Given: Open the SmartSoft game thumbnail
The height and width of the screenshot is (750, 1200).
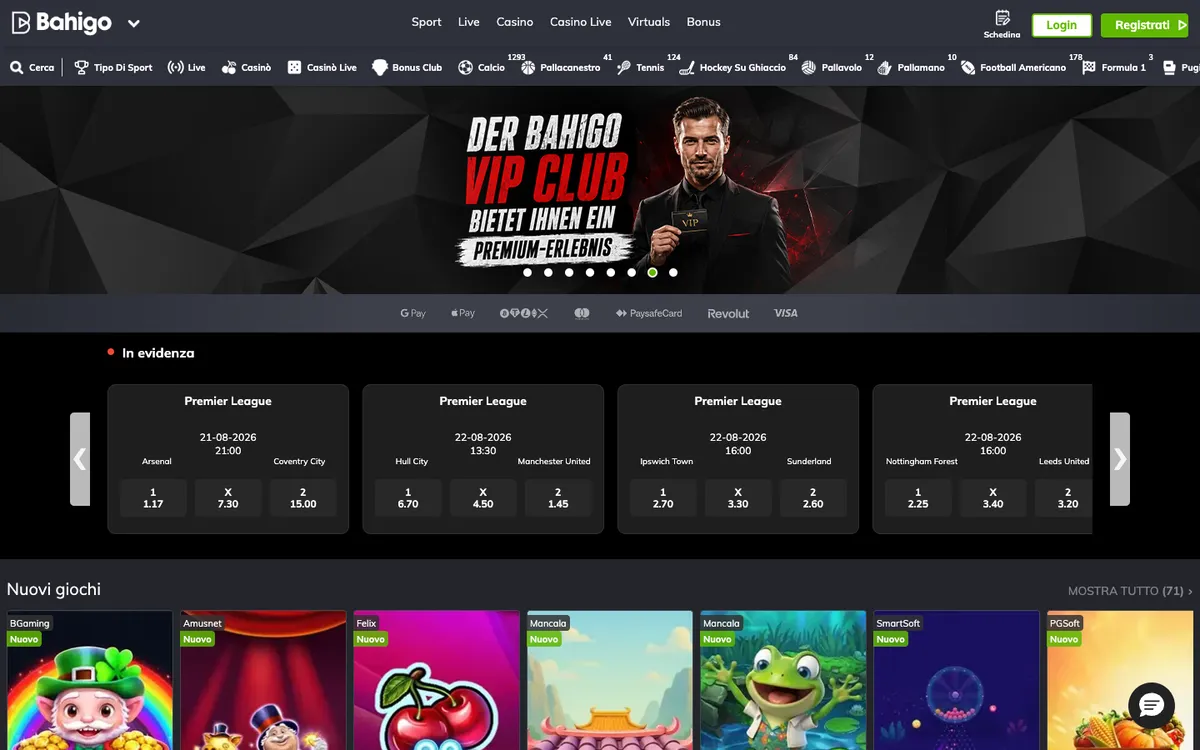Looking at the screenshot, I should [x=957, y=680].
